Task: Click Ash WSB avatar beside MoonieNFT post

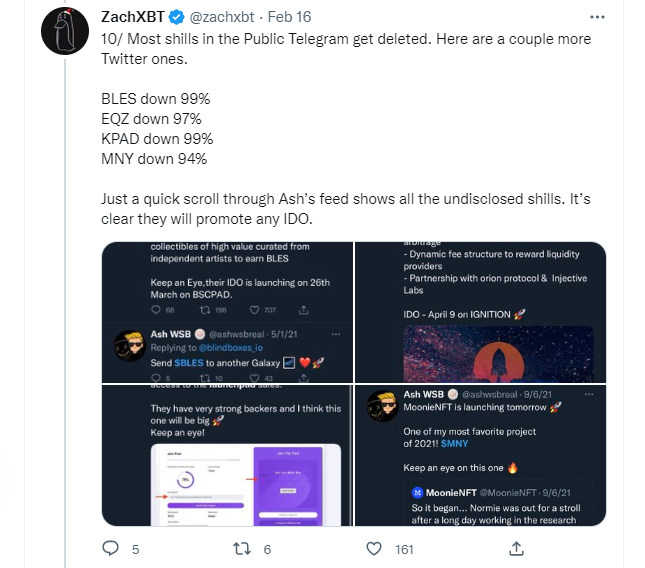Action: pyautogui.click(x=384, y=405)
